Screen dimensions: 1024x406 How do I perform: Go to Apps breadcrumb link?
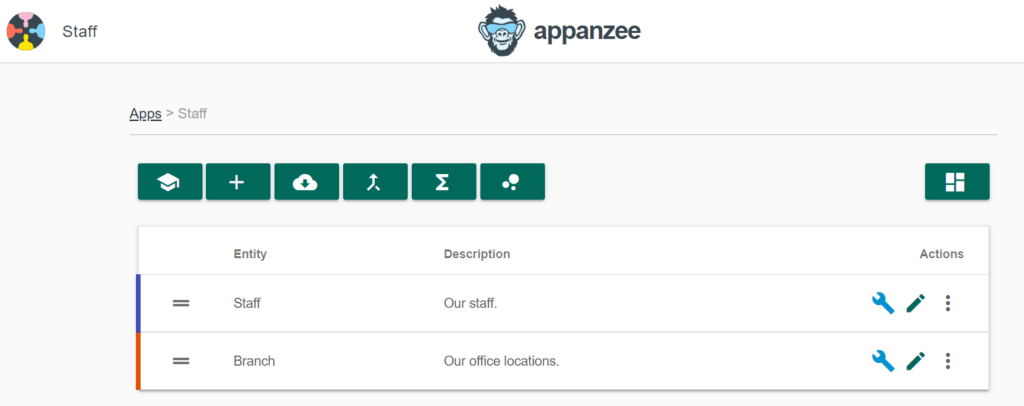pyautogui.click(x=146, y=114)
